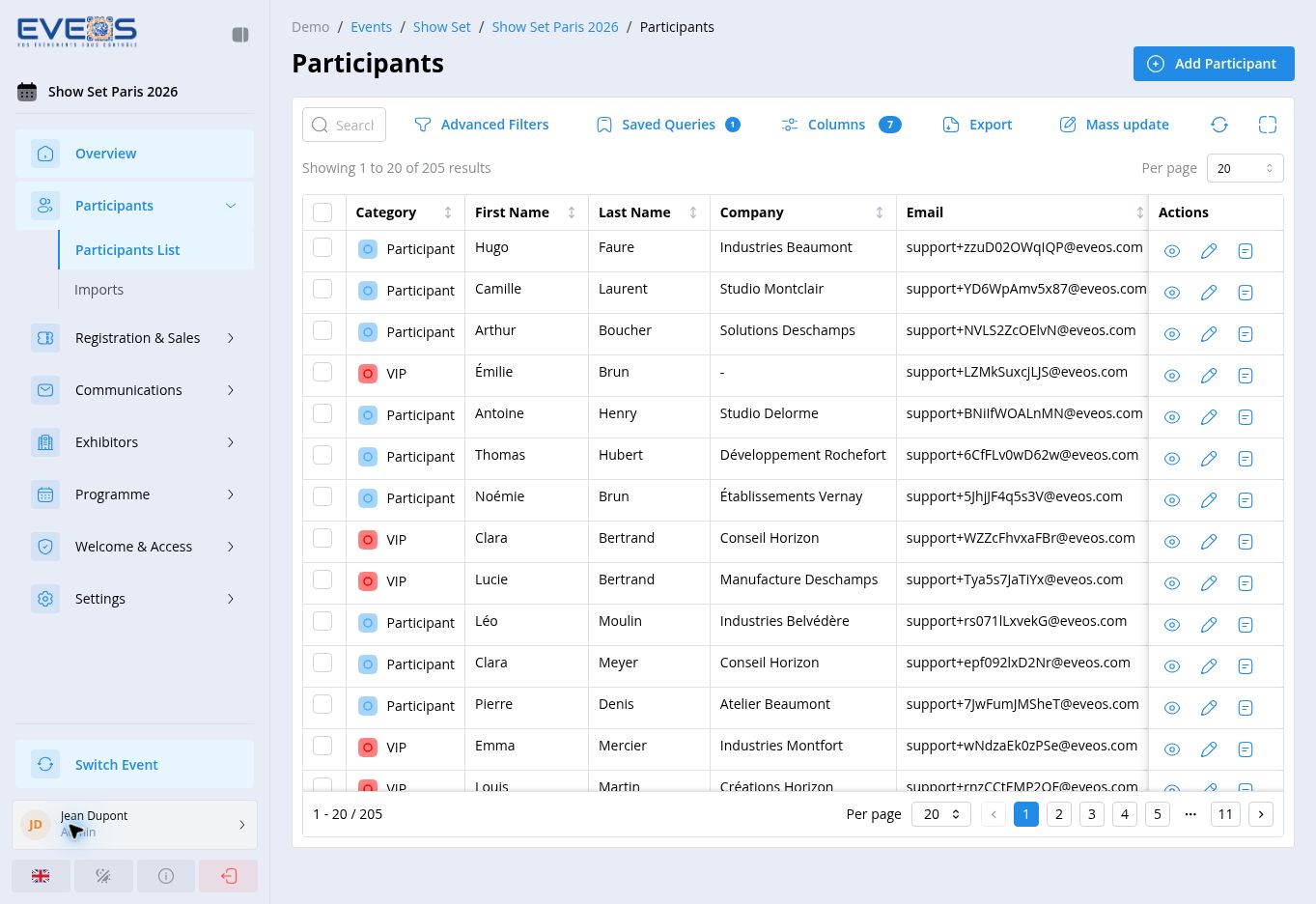Follow the Events breadcrumb link

(371, 27)
